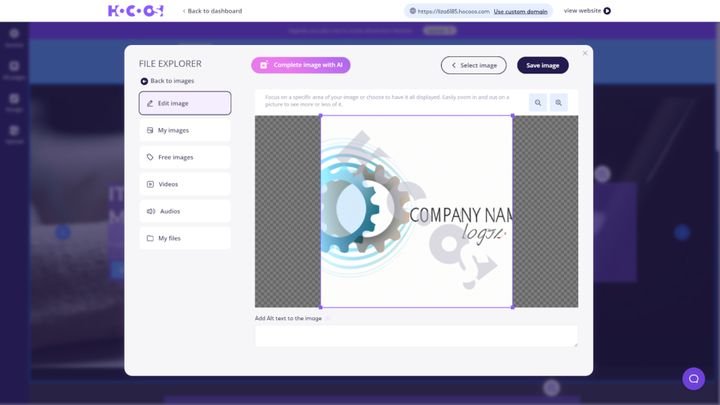Click the pencil icon on Edit image
720x405 pixels.
150,103
